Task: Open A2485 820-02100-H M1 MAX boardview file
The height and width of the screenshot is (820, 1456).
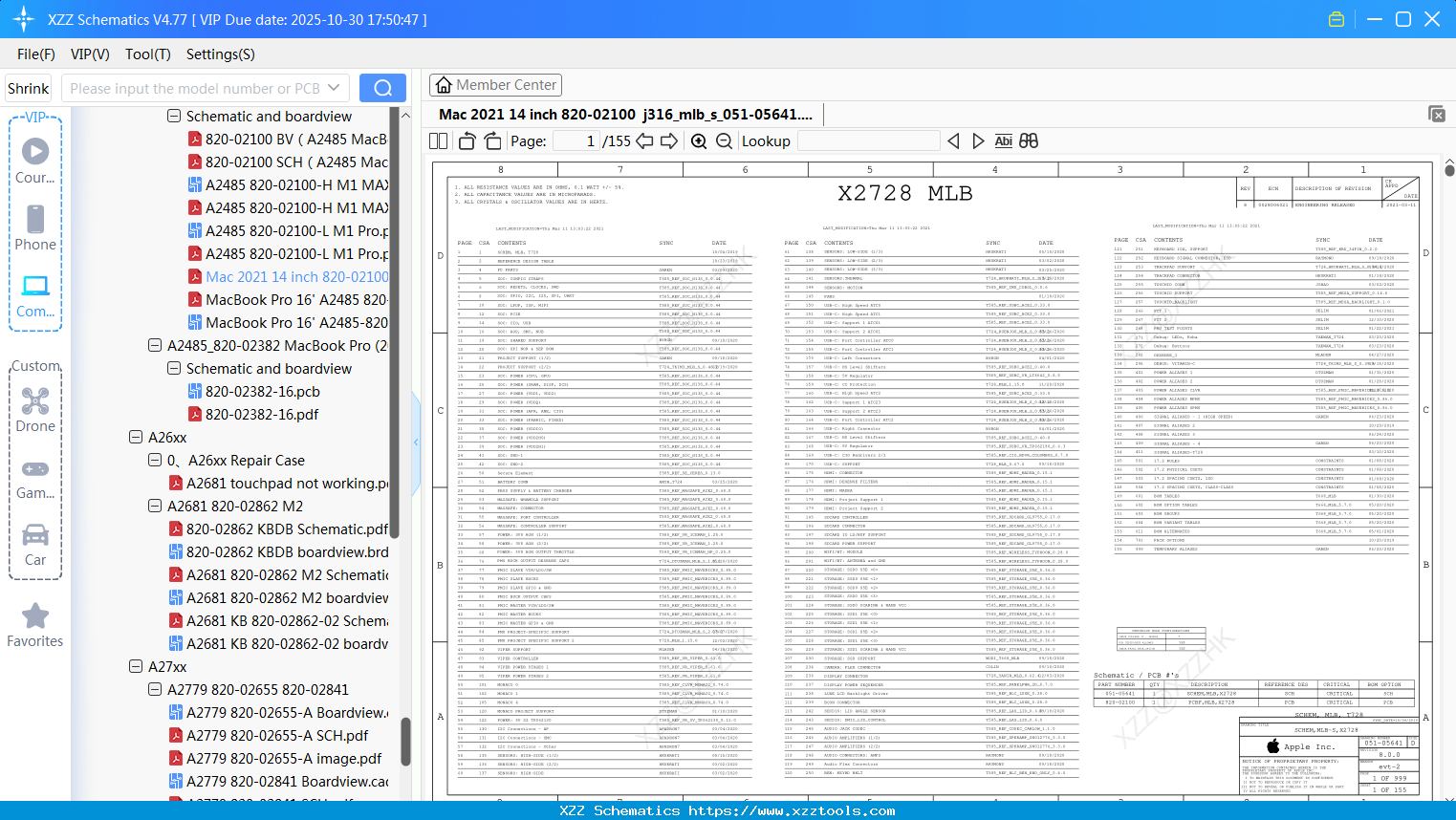Action: point(289,185)
